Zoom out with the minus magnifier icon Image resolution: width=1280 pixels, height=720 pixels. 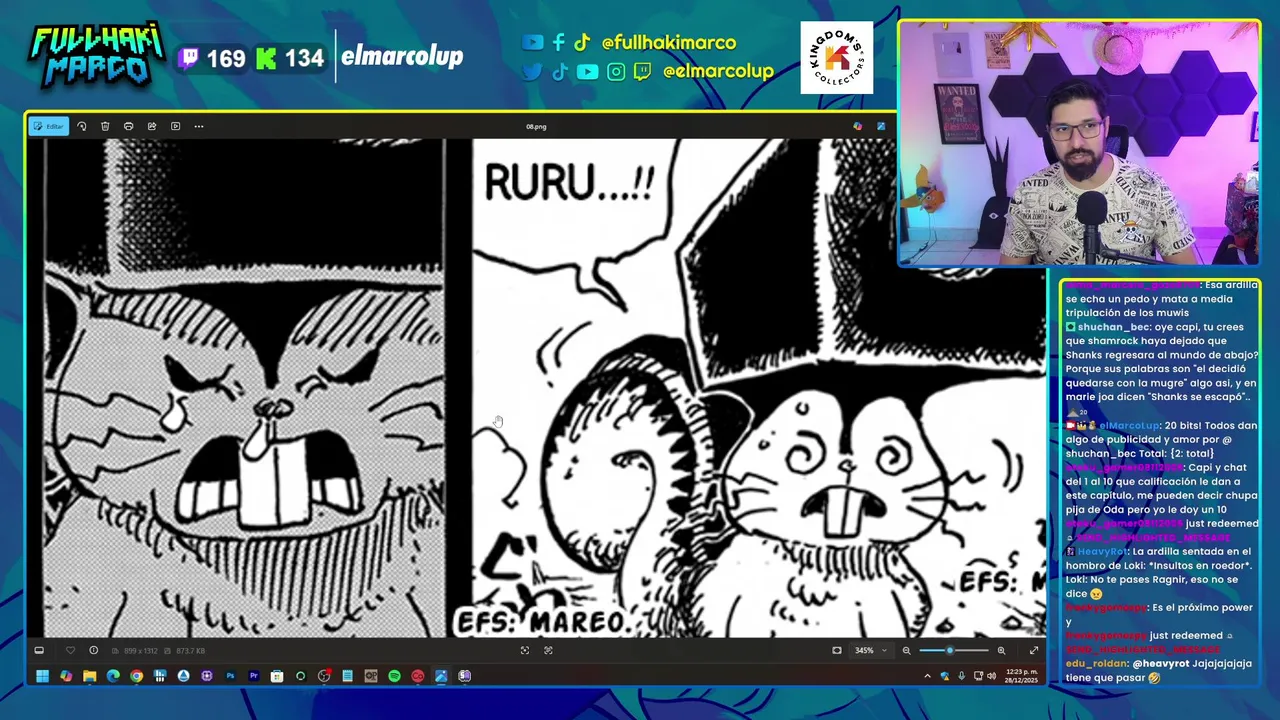point(907,650)
